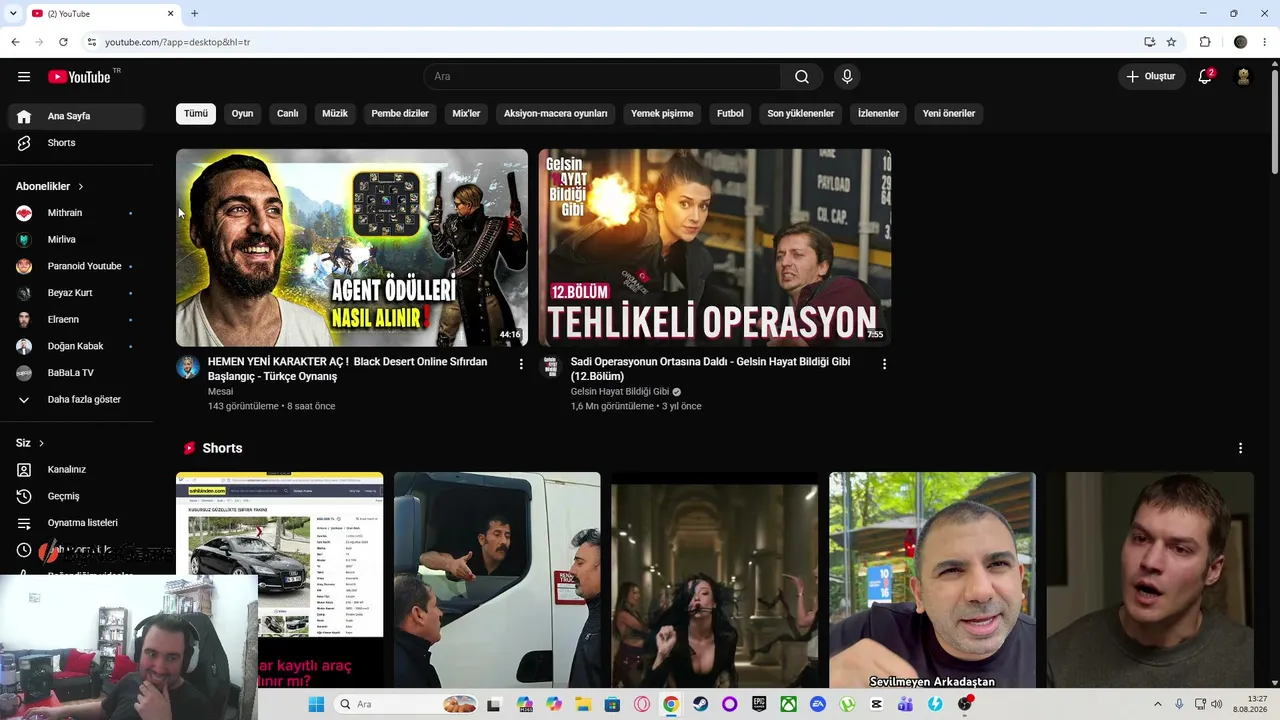Go to Ana Sayfa in the sidebar

point(76,116)
